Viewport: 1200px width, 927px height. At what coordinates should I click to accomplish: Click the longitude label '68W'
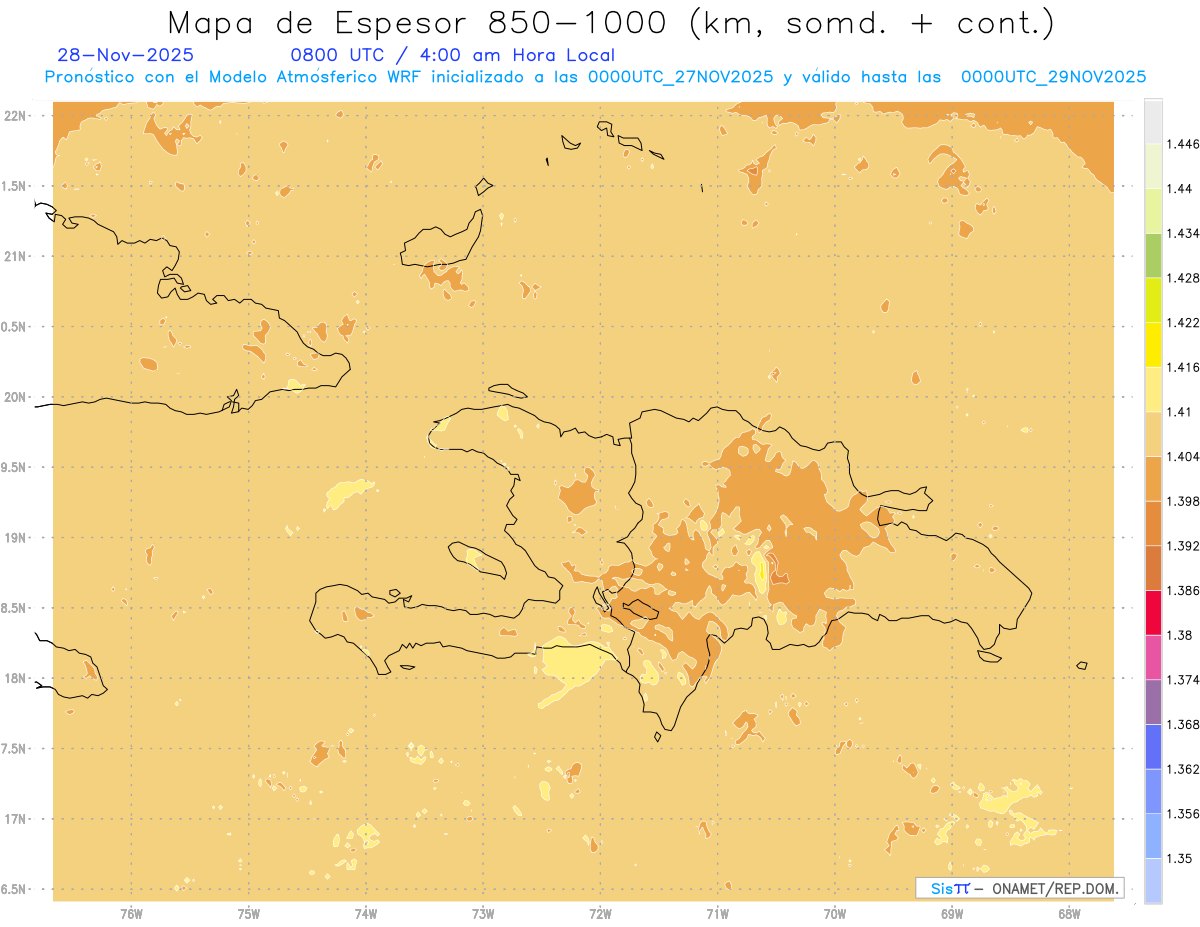1069,913
